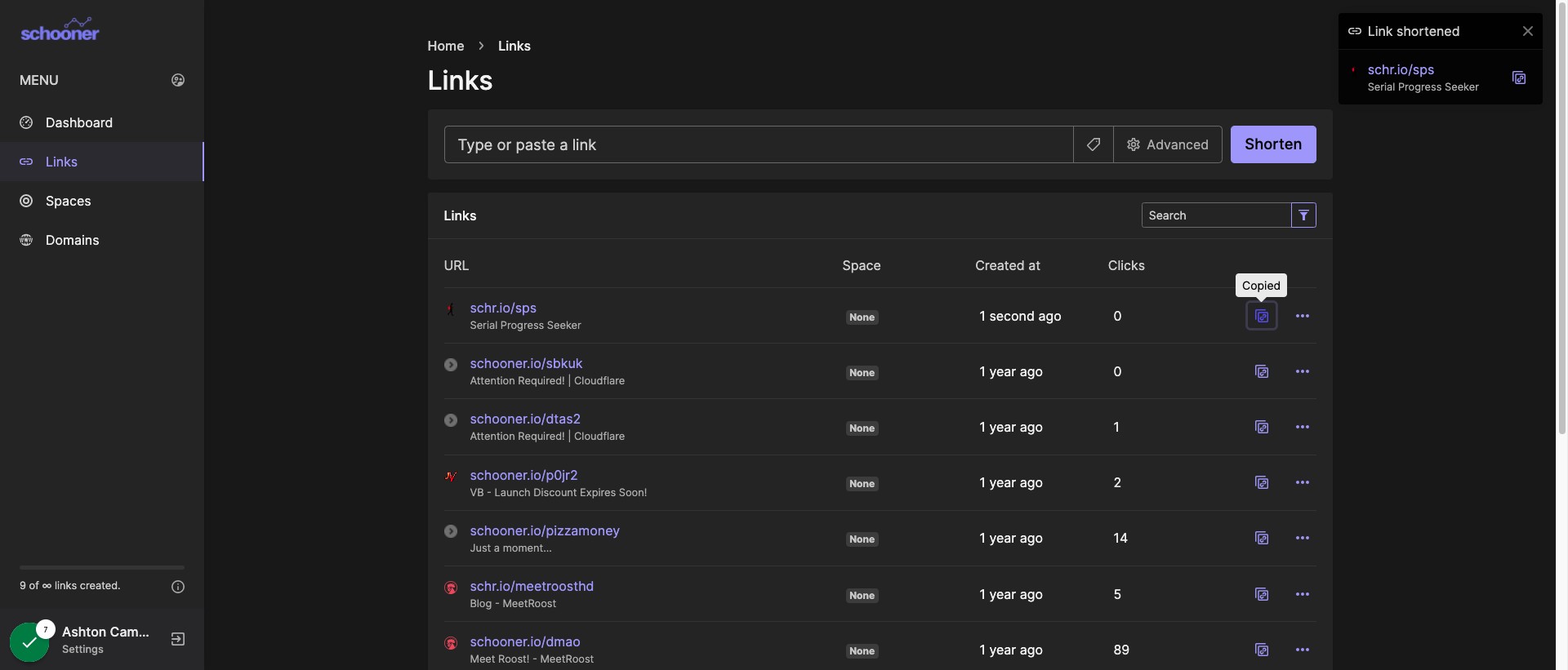1568x670 pixels.
Task: Copy the schooner.io/dtas2 link
Action: [1262, 427]
